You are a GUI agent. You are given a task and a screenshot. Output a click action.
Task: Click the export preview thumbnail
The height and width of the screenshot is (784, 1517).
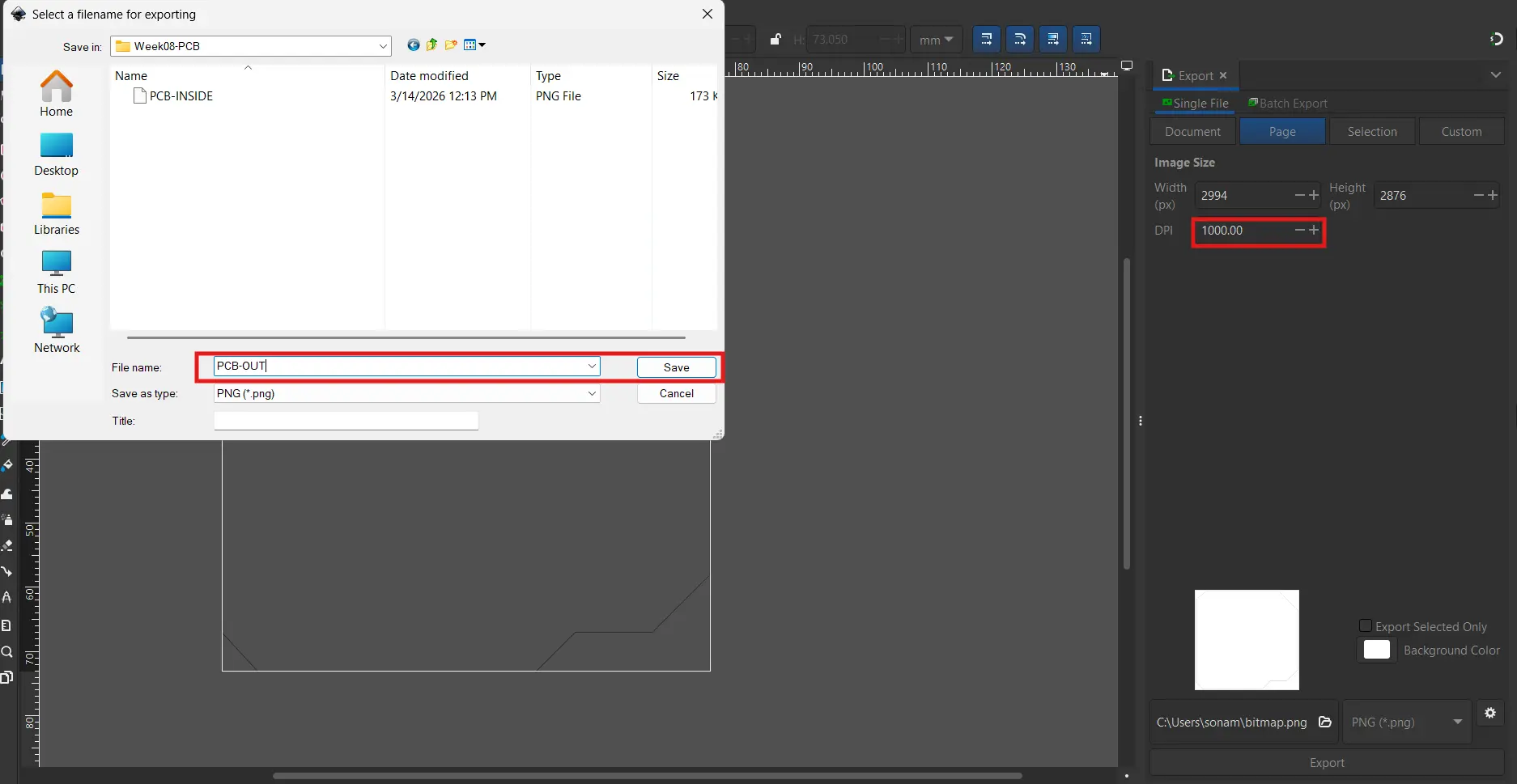point(1247,640)
